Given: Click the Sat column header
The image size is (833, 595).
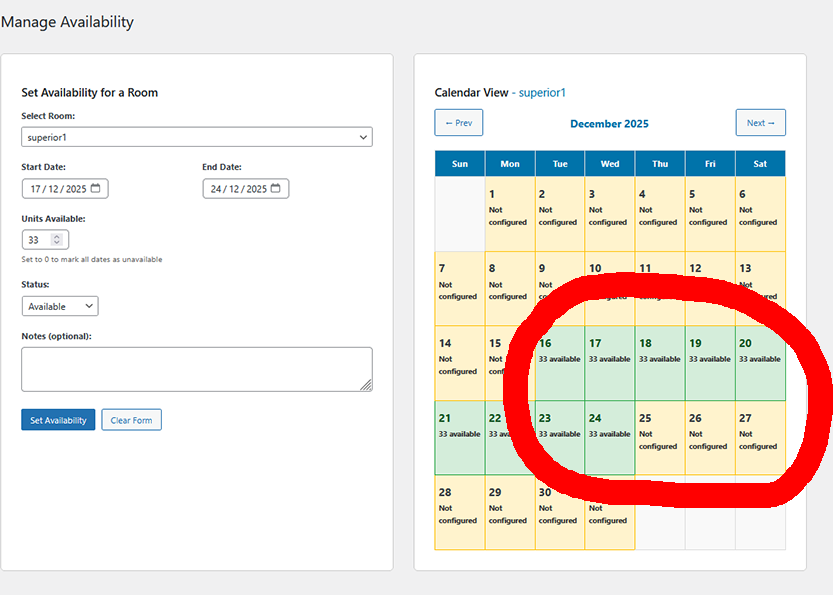Looking at the screenshot, I should click(760, 164).
